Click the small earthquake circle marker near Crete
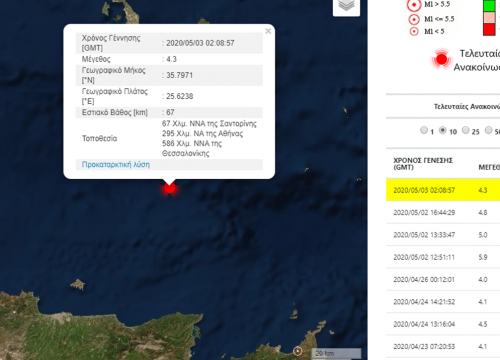500x360 pixels. coord(298,351)
